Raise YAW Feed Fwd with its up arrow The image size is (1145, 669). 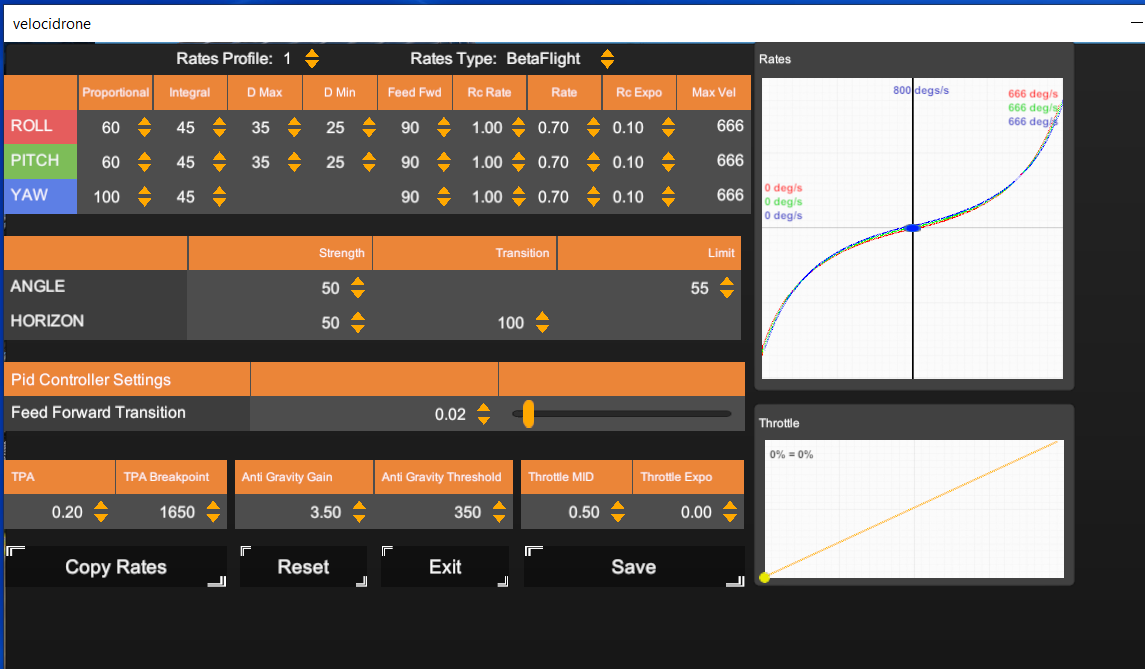443,191
